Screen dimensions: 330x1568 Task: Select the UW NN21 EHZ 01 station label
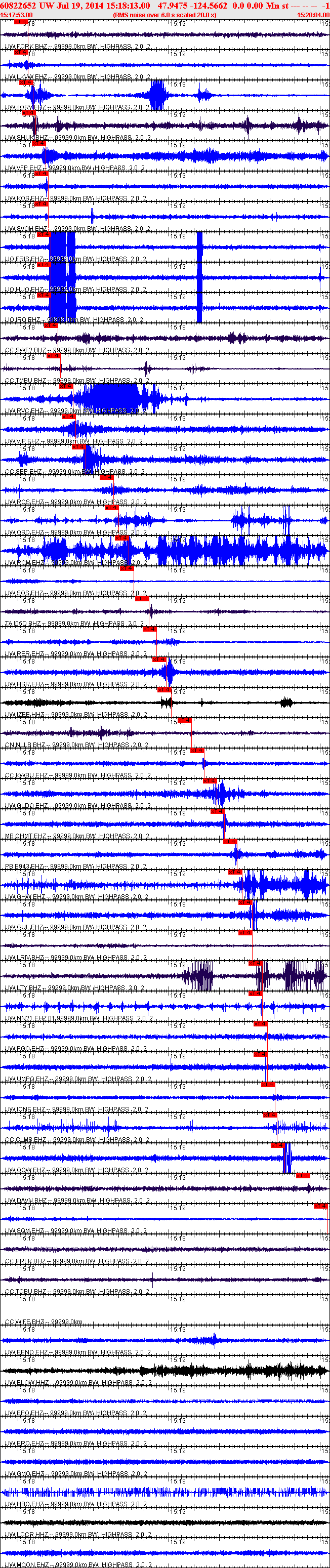(79, 1019)
